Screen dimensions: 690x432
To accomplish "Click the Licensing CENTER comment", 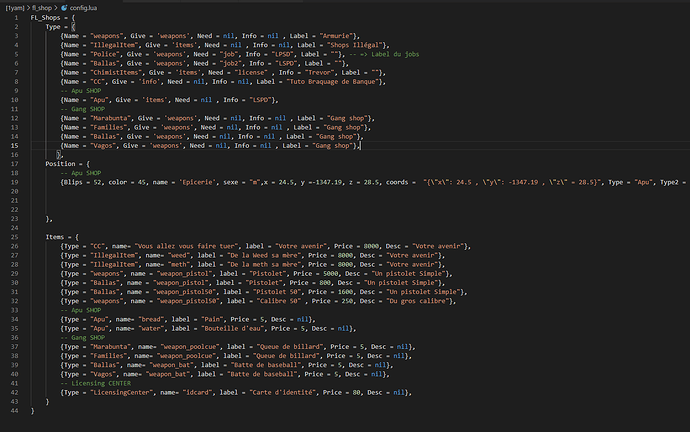I will coord(97,382).
